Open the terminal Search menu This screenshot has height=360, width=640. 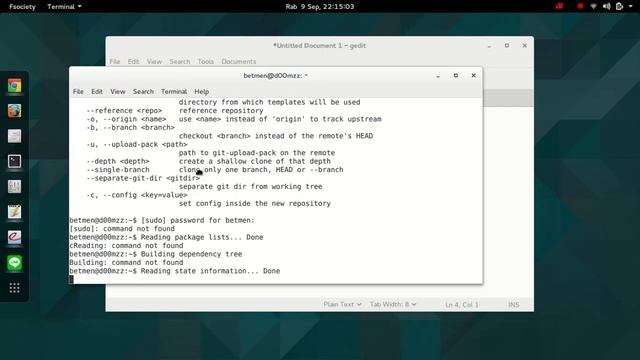(x=143, y=91)
